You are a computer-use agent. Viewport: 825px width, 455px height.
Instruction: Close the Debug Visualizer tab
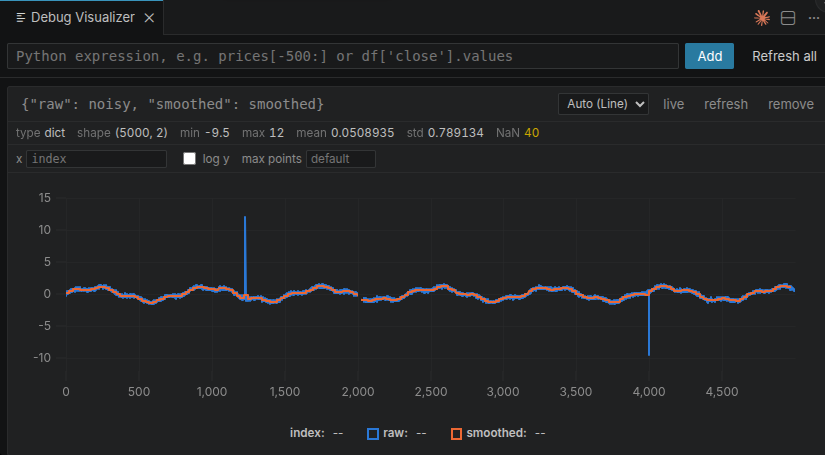[x=149, y=18]
